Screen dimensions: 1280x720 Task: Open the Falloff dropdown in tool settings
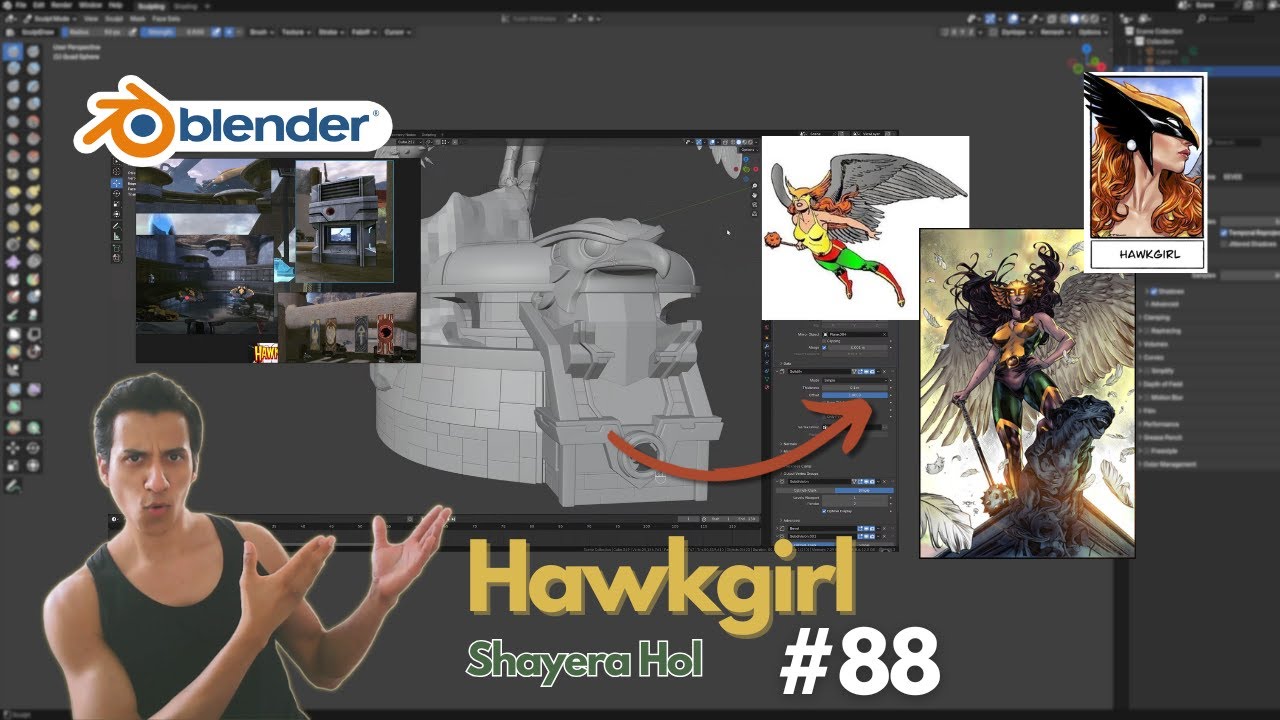coord(363,32)
